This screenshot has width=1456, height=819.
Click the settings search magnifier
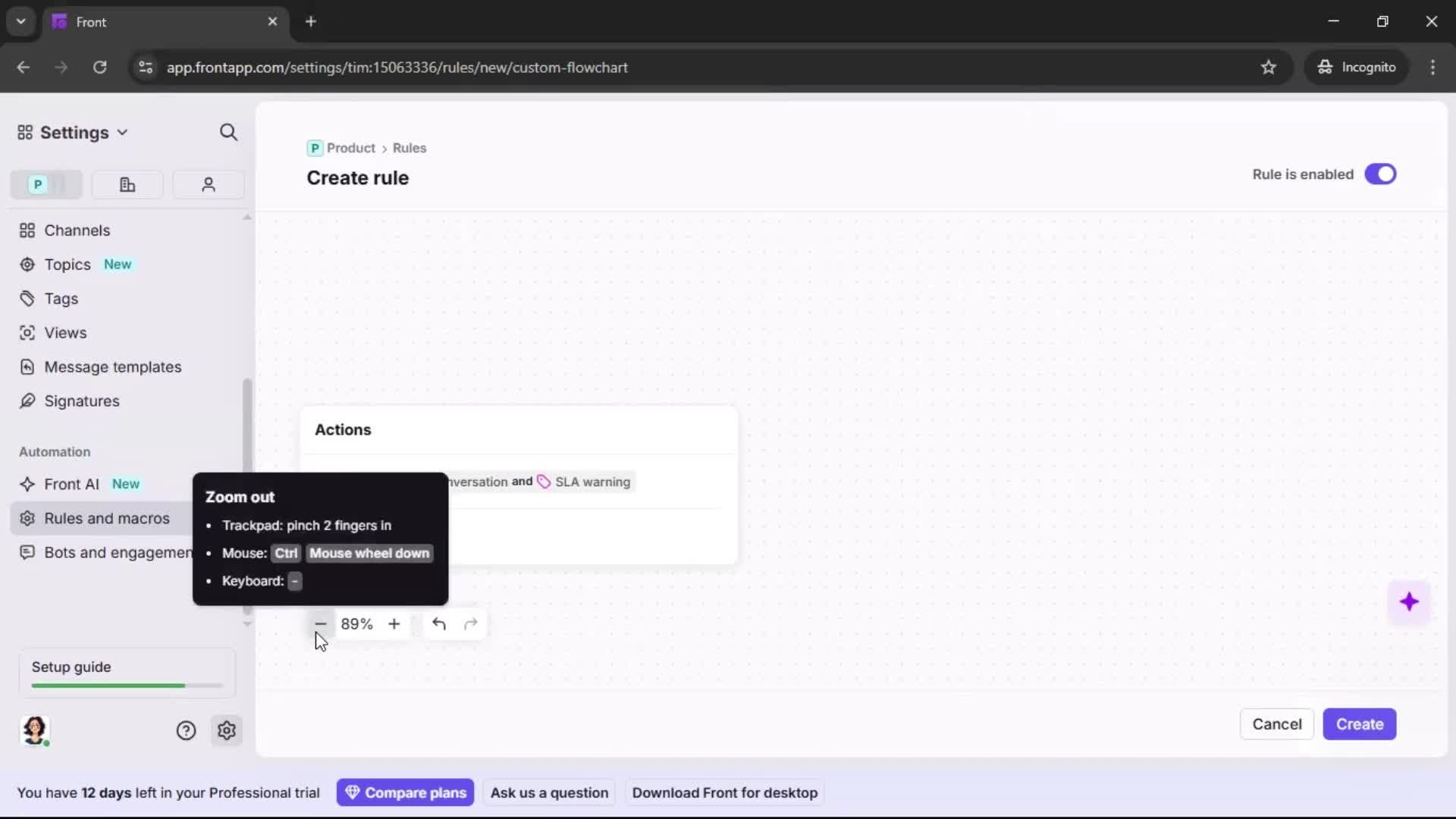228,132
